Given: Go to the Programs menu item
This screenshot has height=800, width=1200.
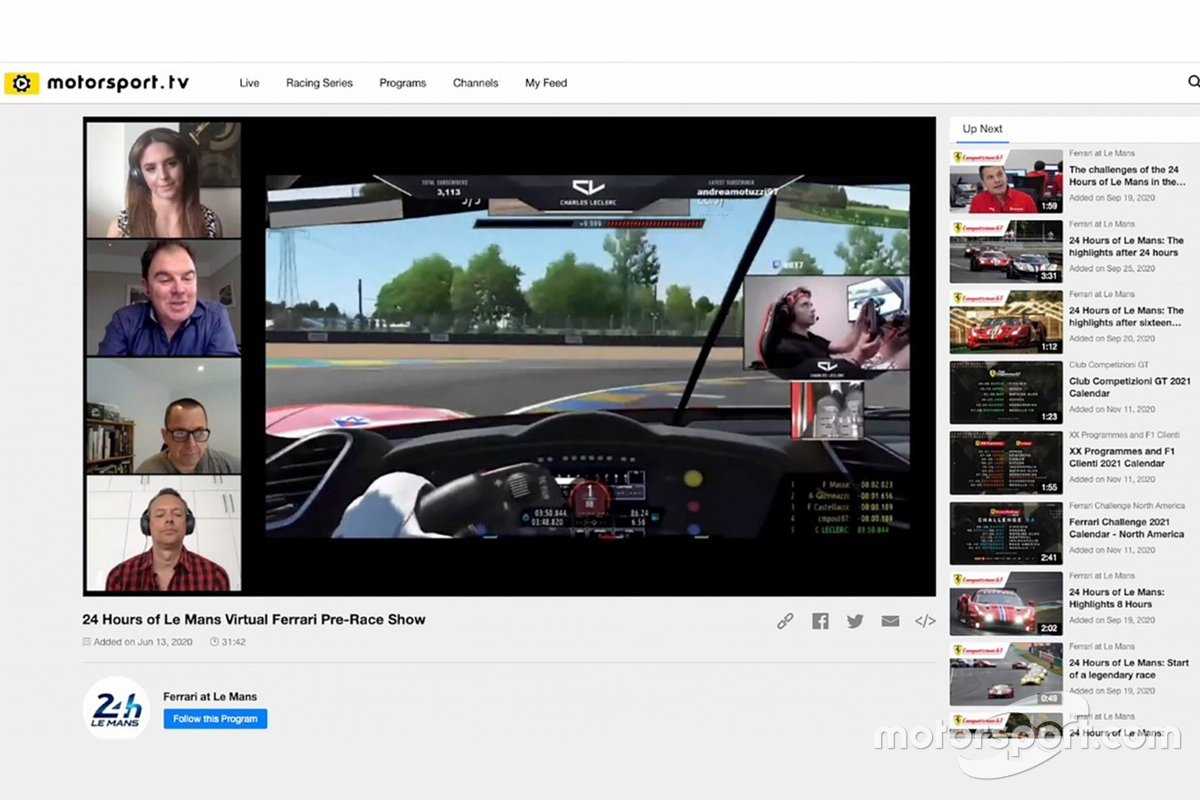Looking at the screenshot, I should [x=403, y=83].
